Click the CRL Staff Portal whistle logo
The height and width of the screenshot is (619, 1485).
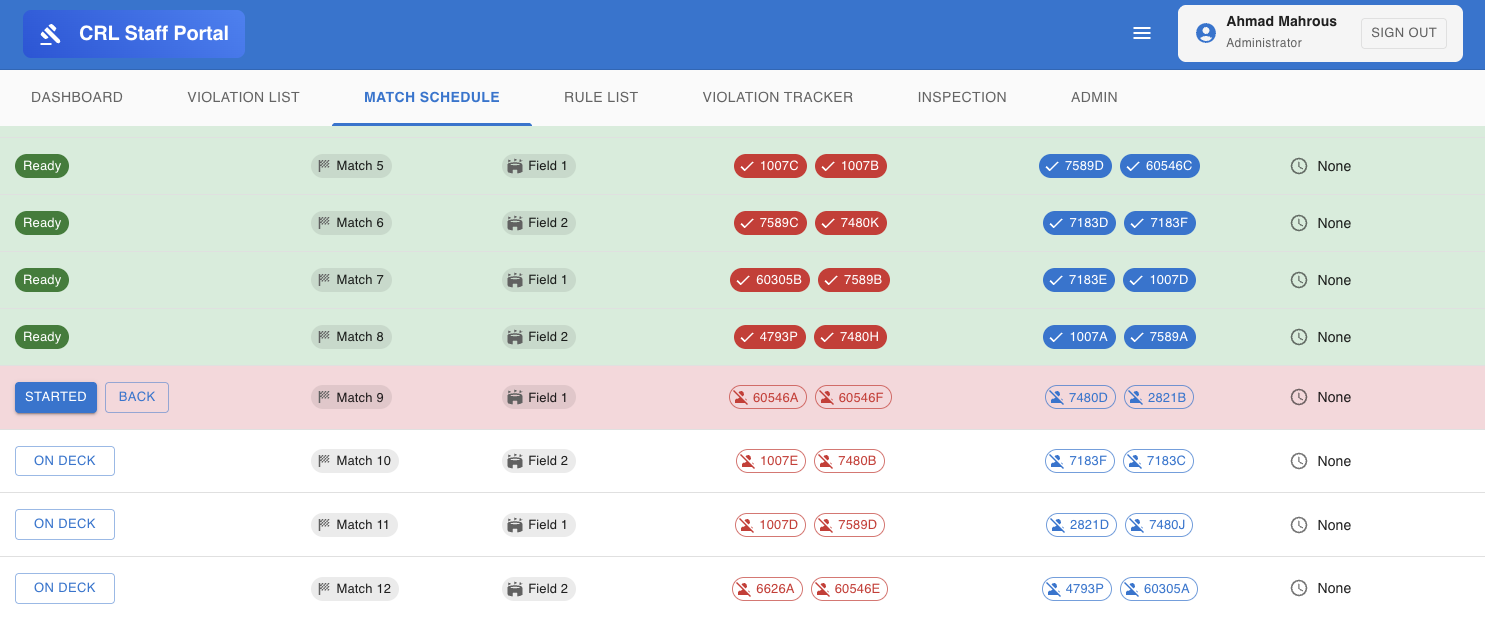[50, 33]
